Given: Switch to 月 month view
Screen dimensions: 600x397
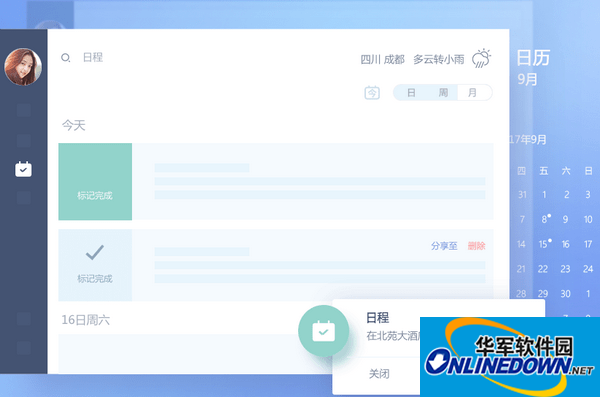Looking at the screenshot, I should (x=473, y=93).
